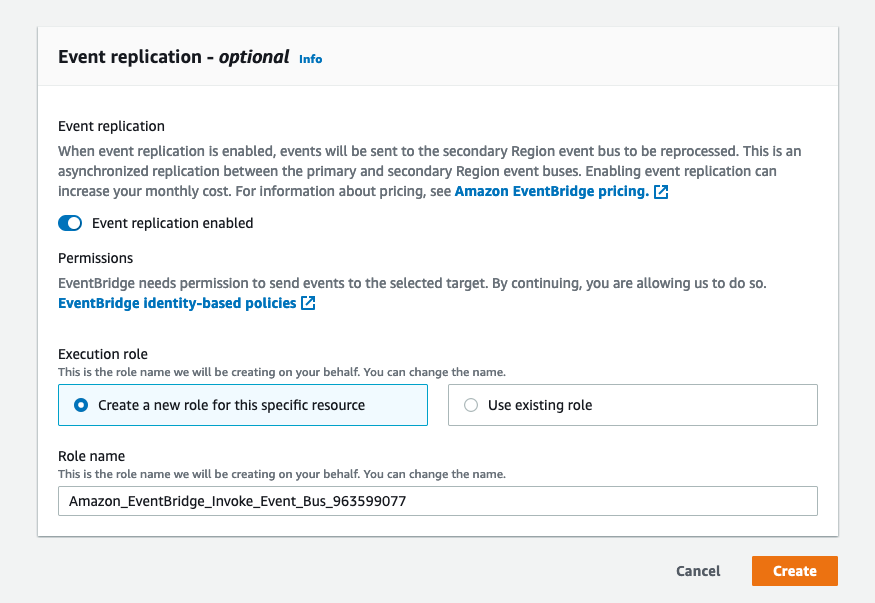Screen dimensions: 875x603
Task: Click the Event replication enabled label text
Action: 172,223
